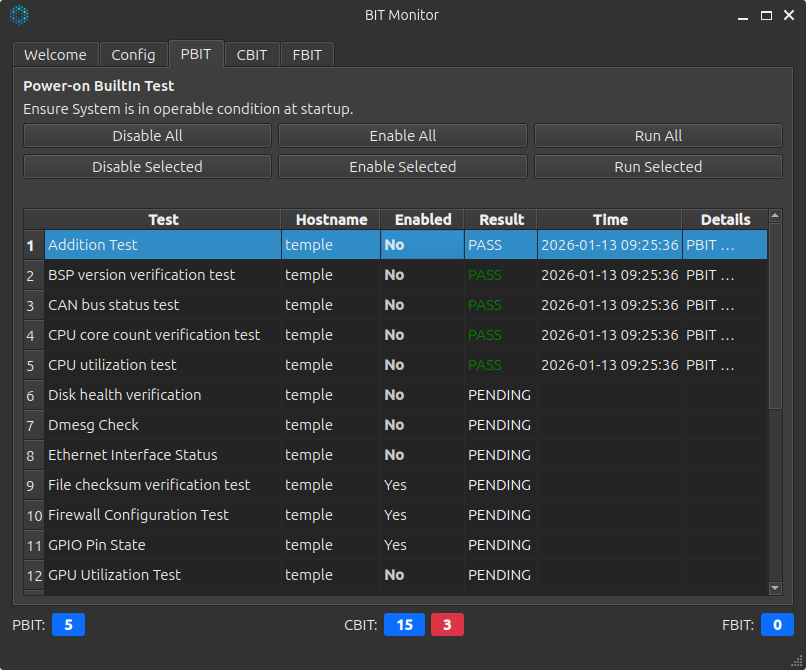Click the vertical scrollbar handle of the table
This screenshot has width=806, height=670.
(775, 315)
